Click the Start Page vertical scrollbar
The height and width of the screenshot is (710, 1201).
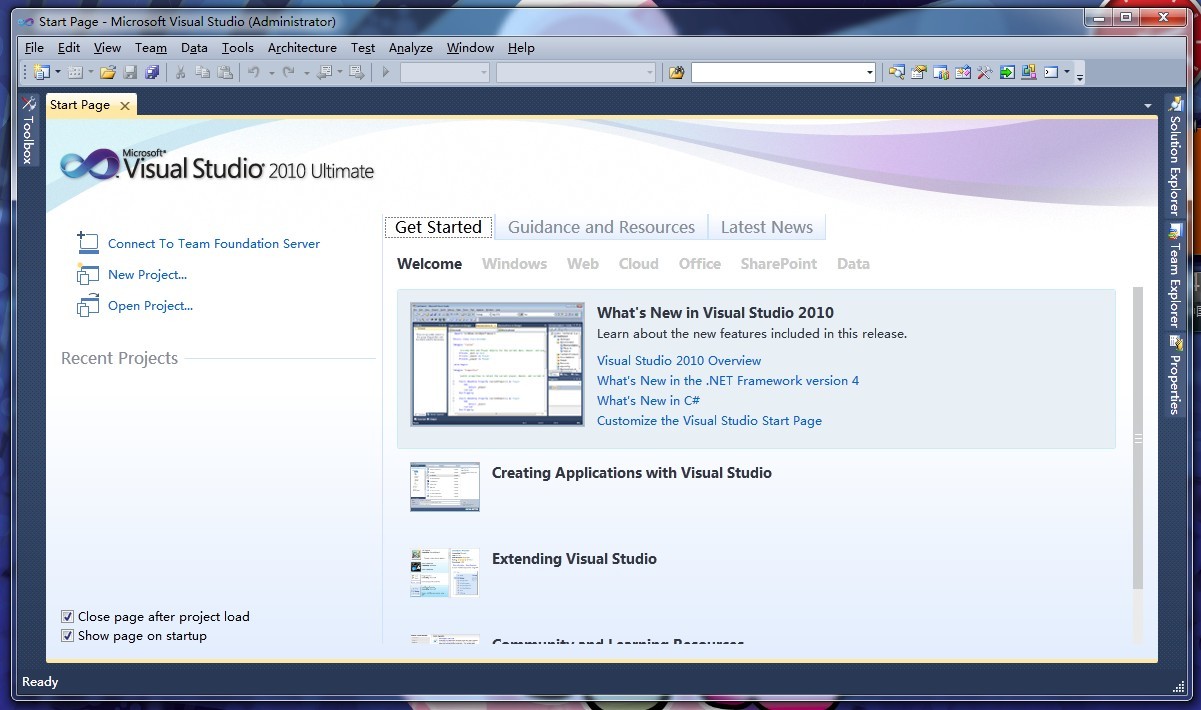click(x=1137, y=438)
